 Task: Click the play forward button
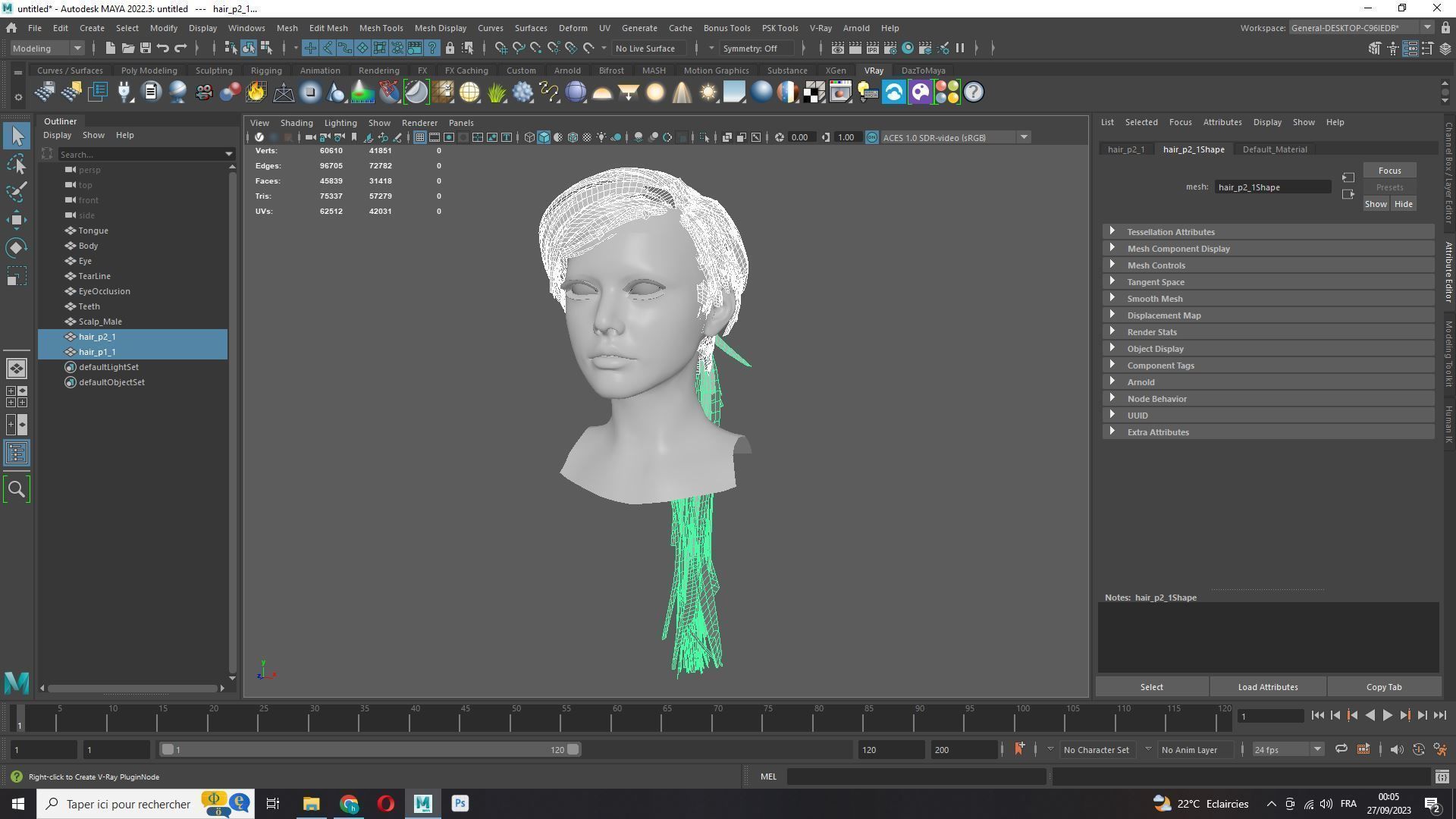click(1387, 715)
